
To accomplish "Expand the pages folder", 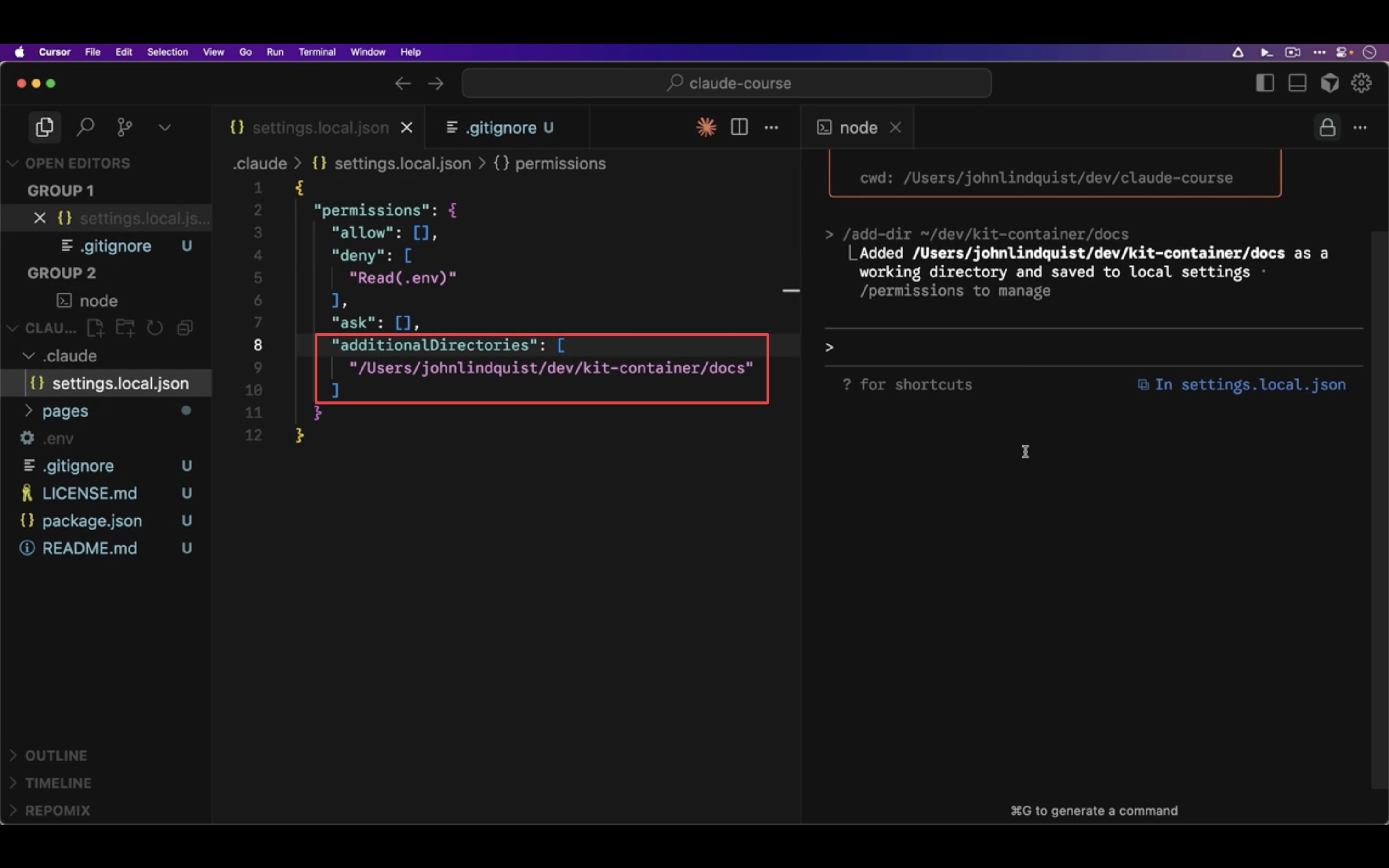I will tap(106, 411).
